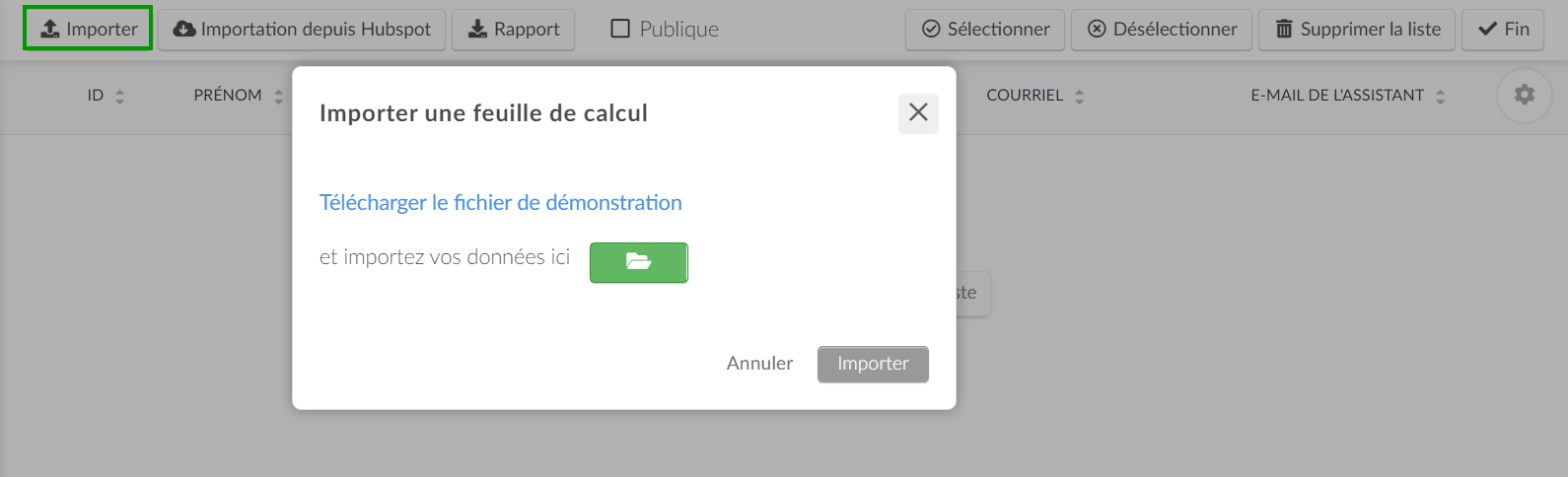The width and height of the screenshot is (1568, 477).
Task: Click Importation depuis Hubspot cloud button
Action: coord(302,30)
